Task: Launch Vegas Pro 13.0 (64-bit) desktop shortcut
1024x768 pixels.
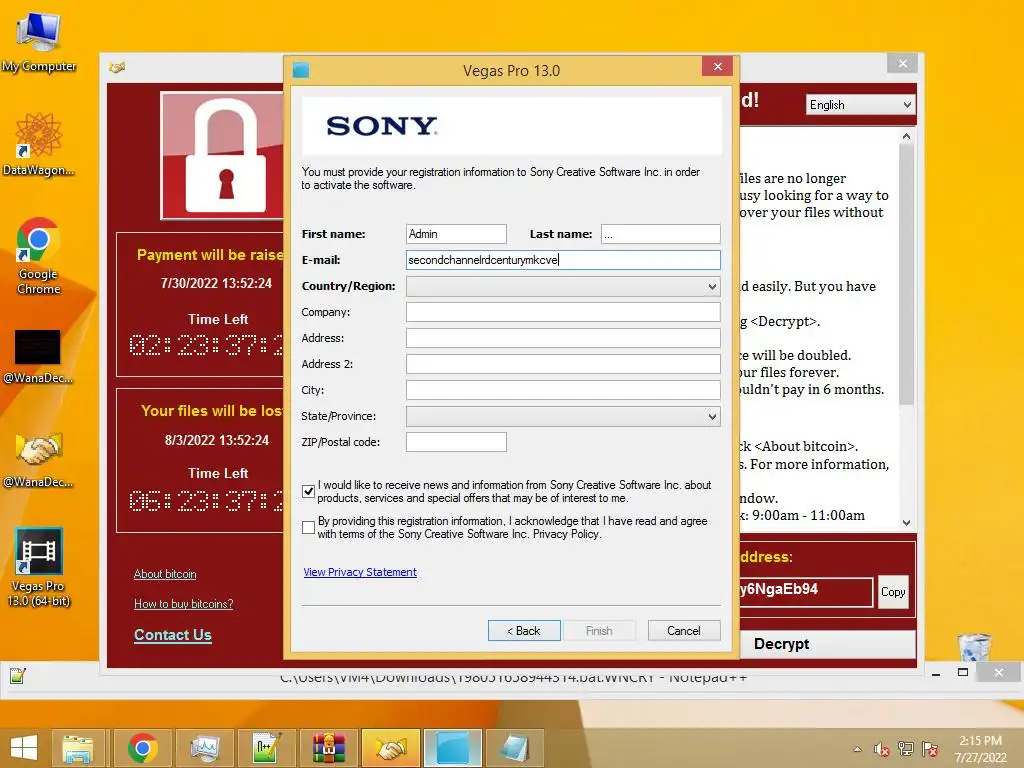Action: point(39,567)
